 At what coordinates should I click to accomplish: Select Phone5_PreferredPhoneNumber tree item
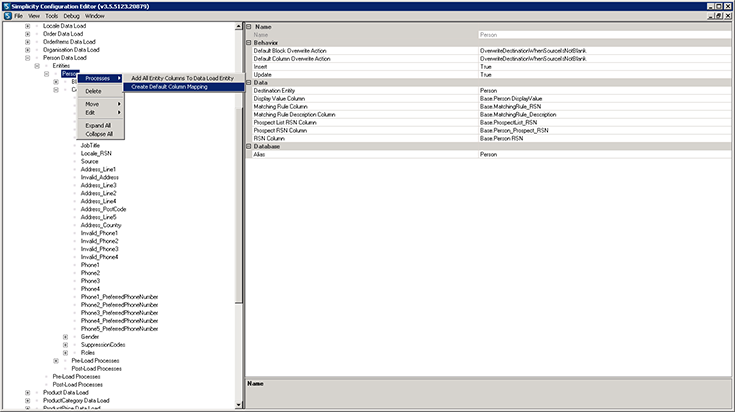pos(119,329)
